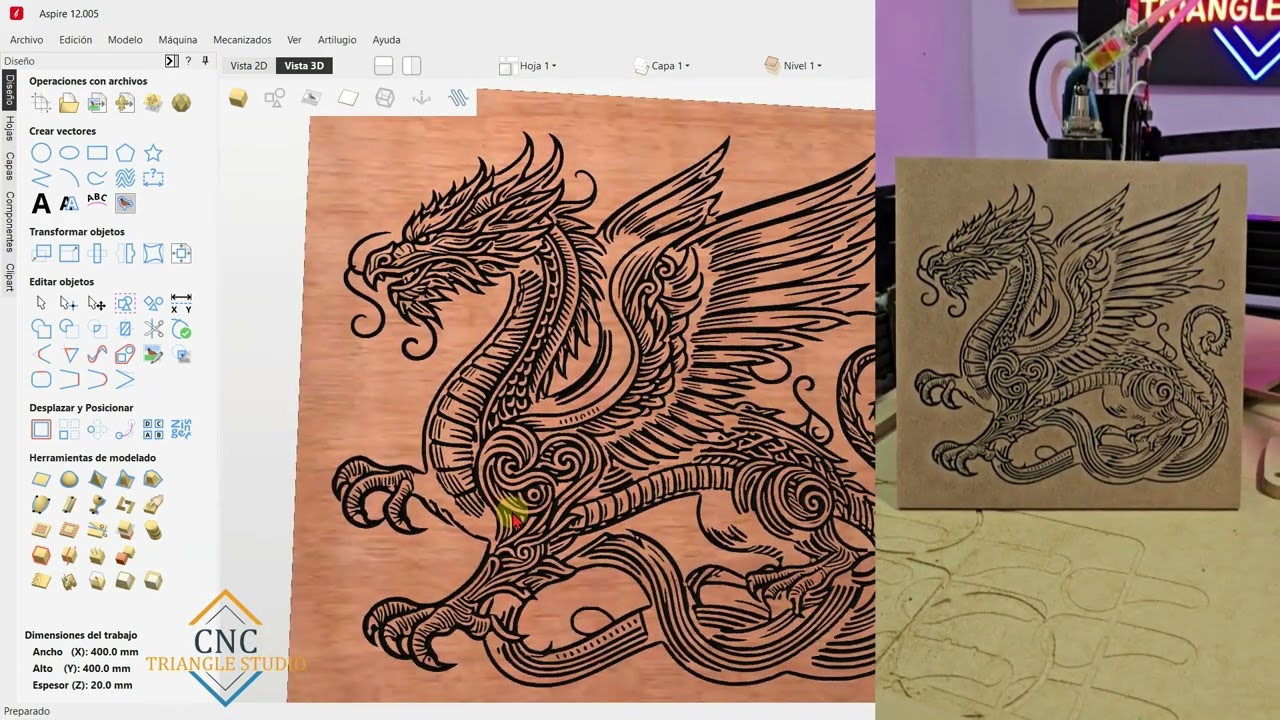Select the Vista 3D tab
1280x720 pixels.
tap(304, 66)
